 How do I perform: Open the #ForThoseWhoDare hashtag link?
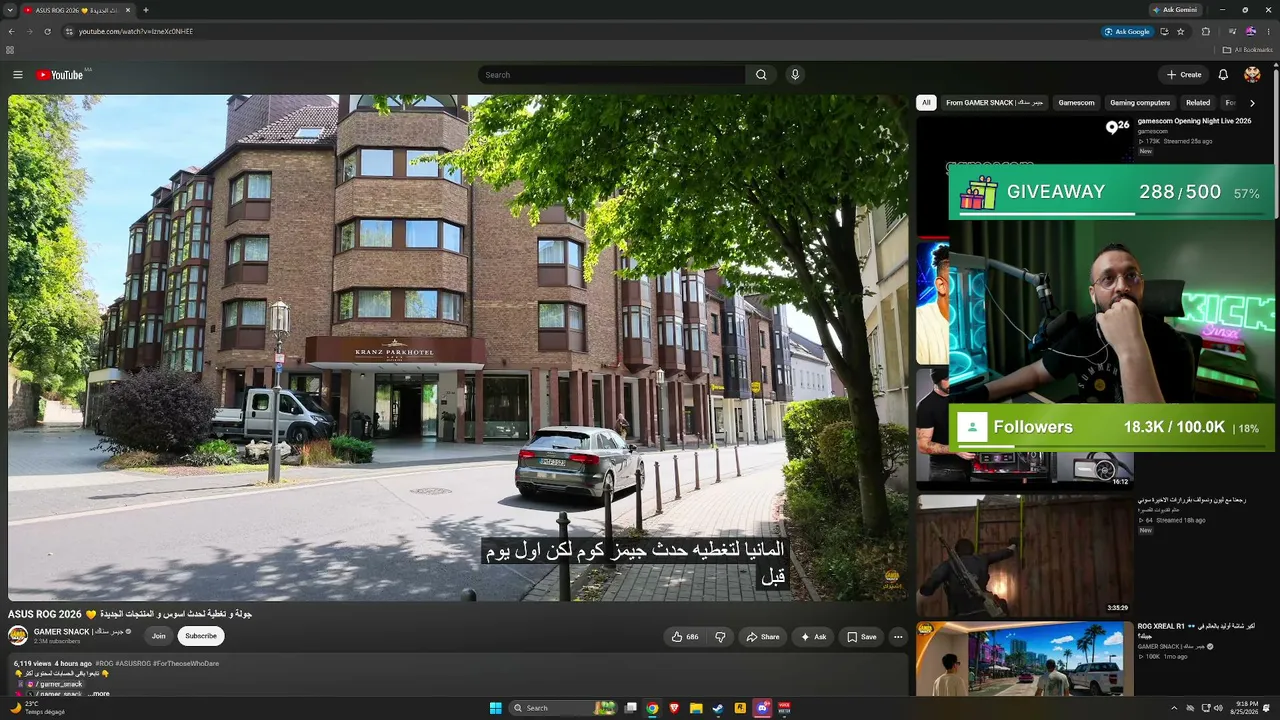186,663
